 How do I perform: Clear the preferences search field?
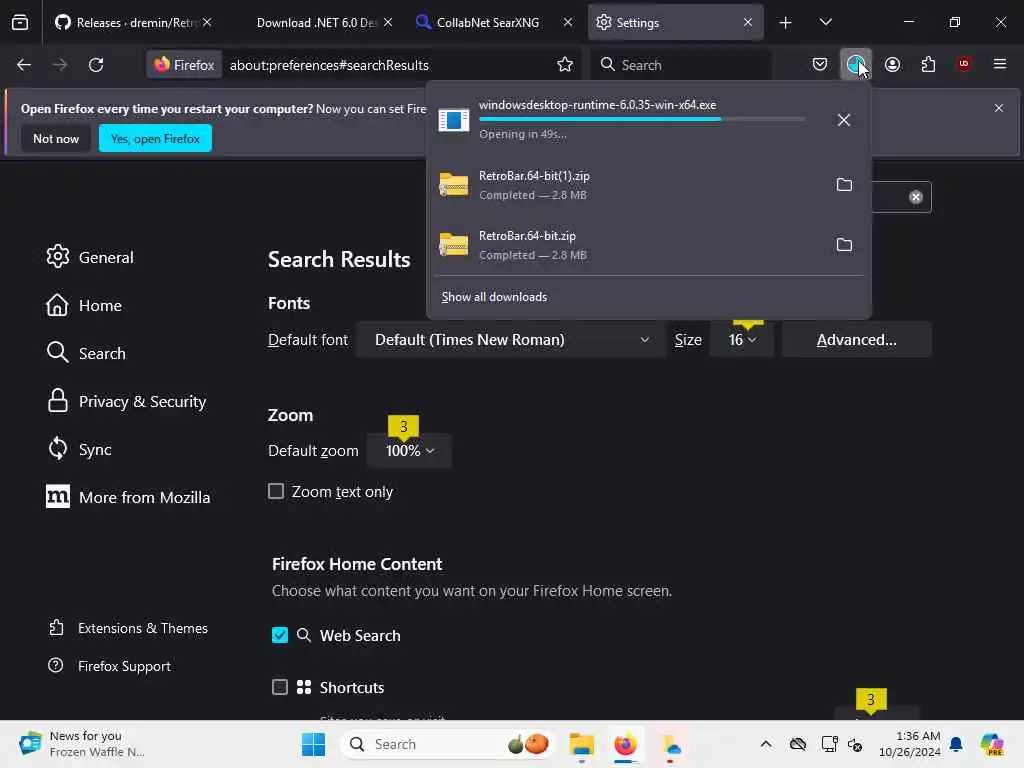click(x=916, y=197)
